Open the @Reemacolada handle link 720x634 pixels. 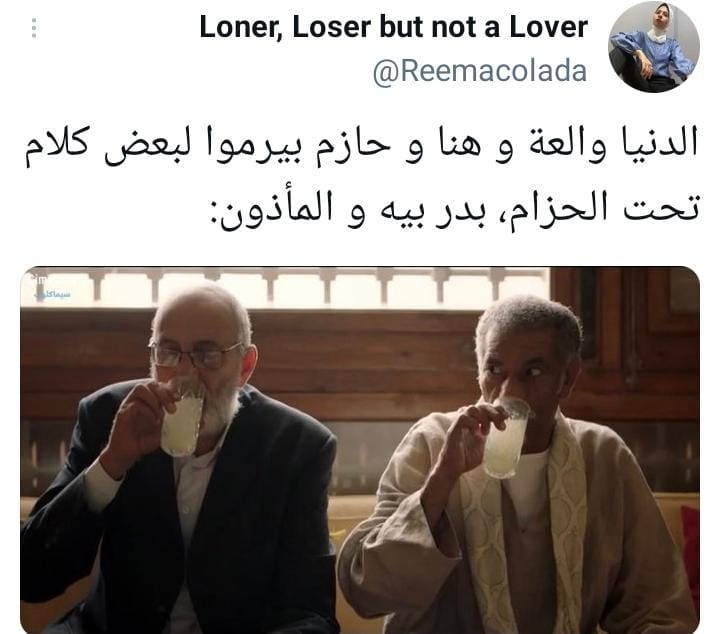pyautogui.click(x=480, y=72)
